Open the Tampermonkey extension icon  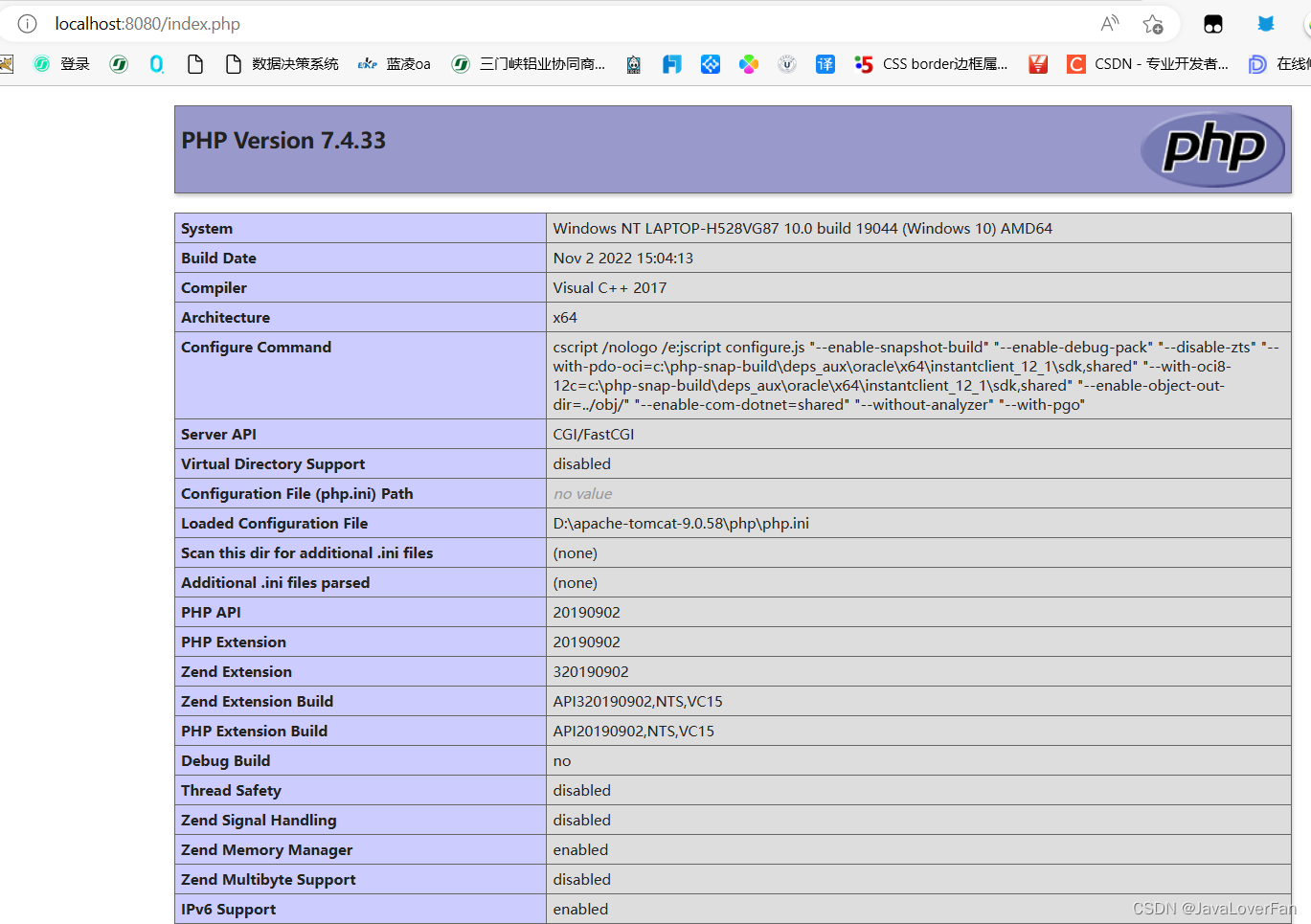pos(1213,24)
